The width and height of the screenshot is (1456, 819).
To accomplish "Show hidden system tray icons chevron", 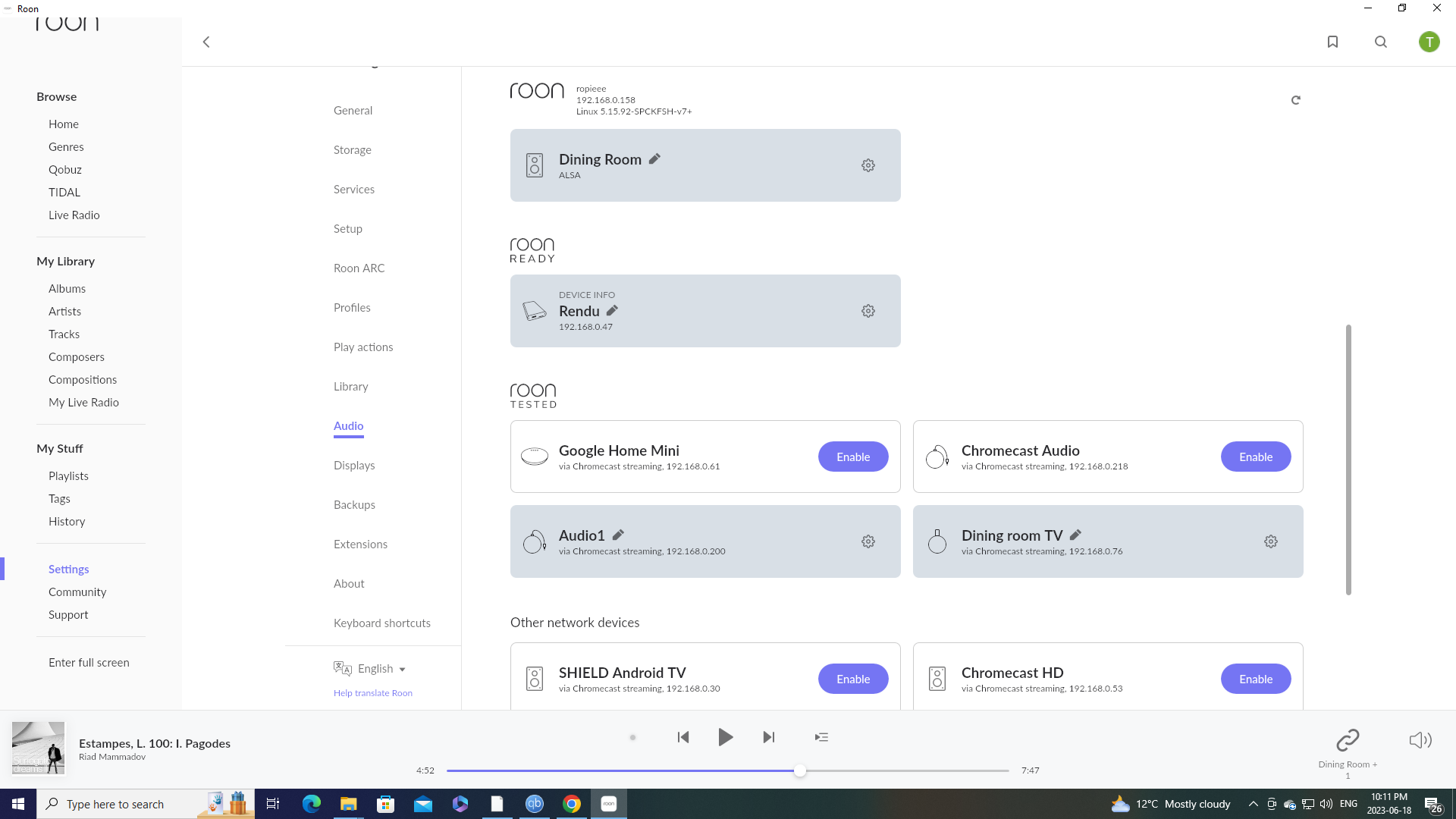I will [1253, 804].
